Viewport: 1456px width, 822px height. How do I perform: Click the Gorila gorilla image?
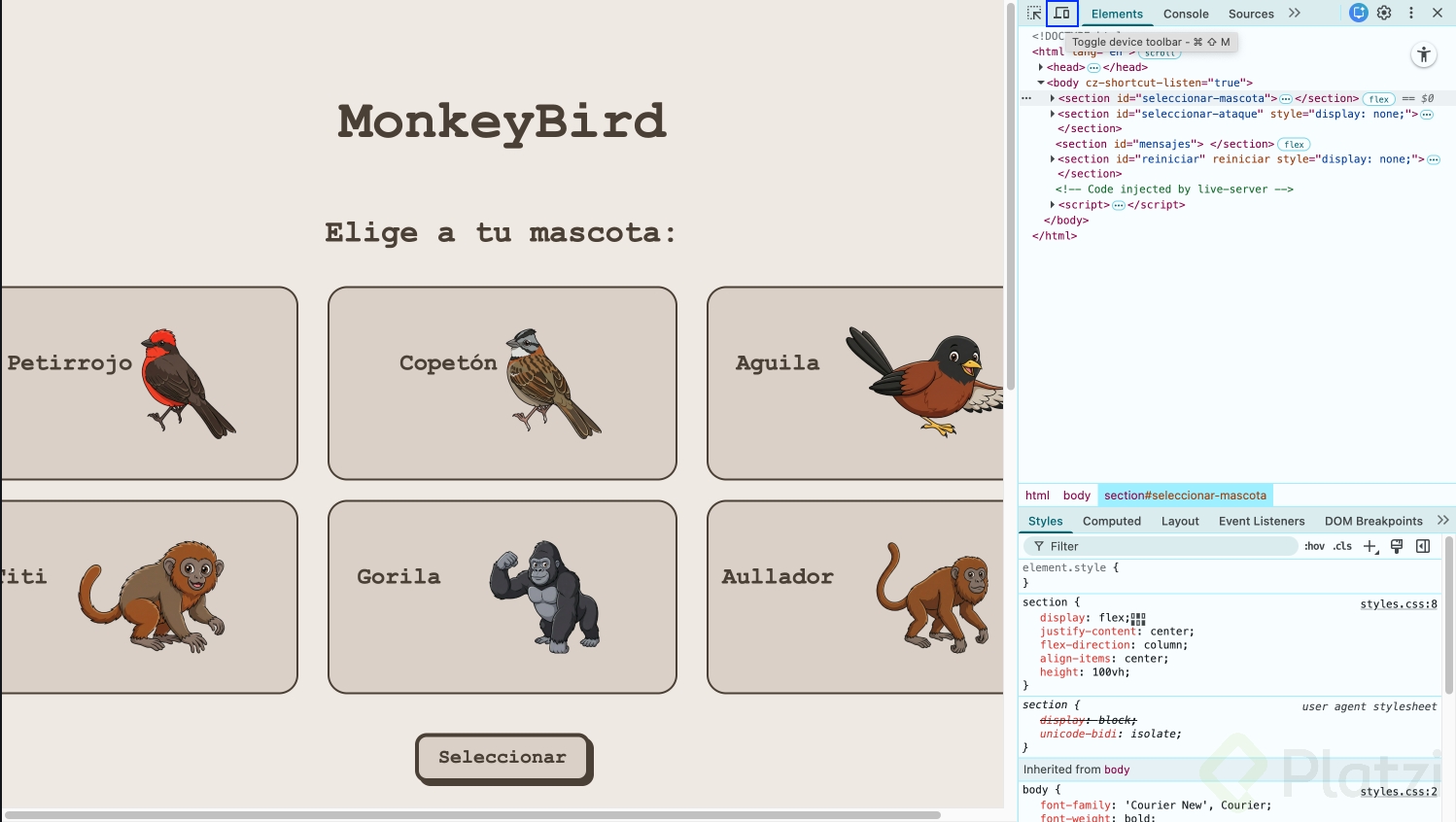(545, 596)
